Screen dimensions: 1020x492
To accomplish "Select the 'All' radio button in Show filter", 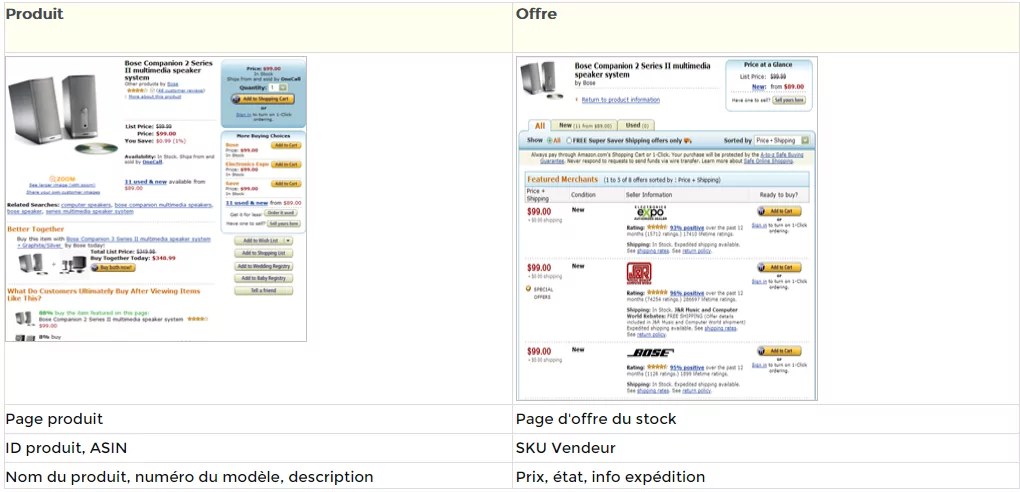I will (x=548, y=141).
